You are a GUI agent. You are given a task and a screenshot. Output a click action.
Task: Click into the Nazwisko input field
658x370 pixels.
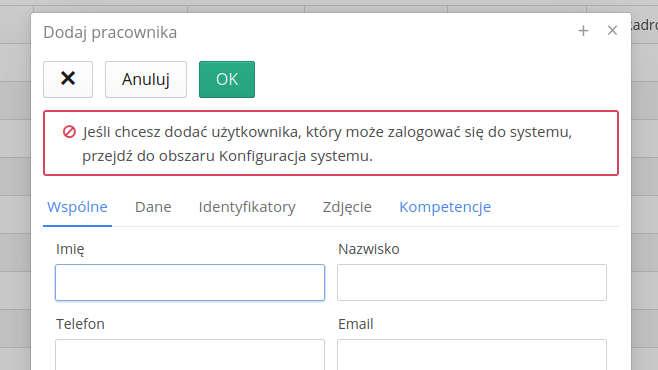[472, 282]
